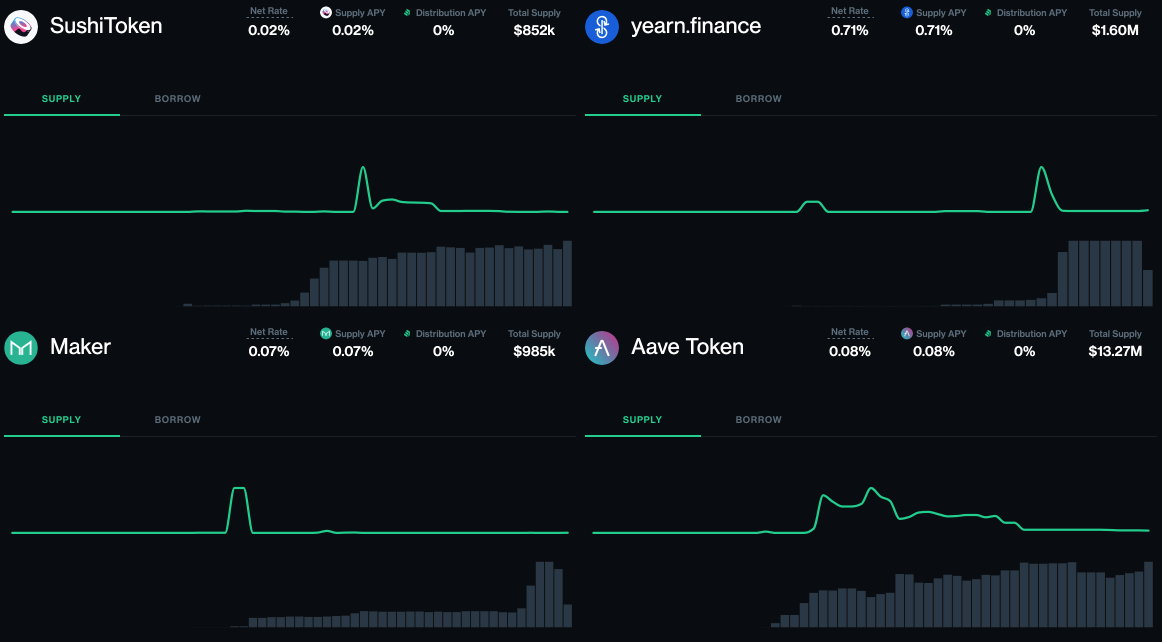Click SushiToken net rate value 0.02%
The image size is (1162, 642).
(x=269, y=30)
